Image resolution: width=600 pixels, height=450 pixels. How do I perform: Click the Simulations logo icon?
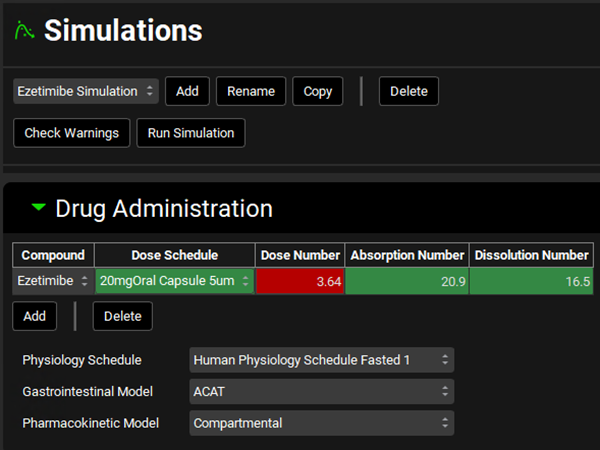23,31
